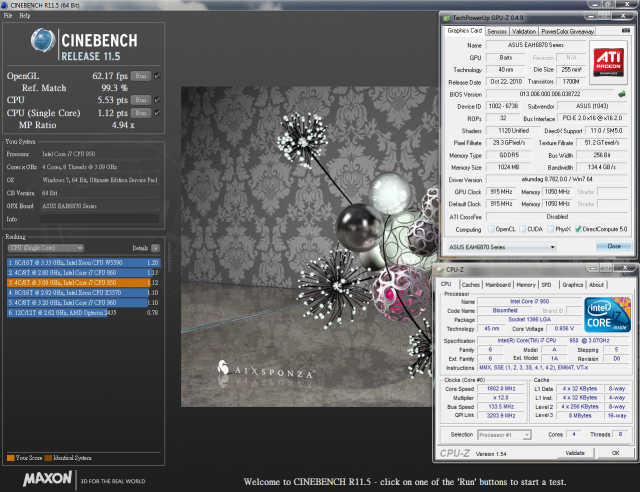Run the OpenGL benchmark test
This screenshot has height=492, width=640.
141,76
